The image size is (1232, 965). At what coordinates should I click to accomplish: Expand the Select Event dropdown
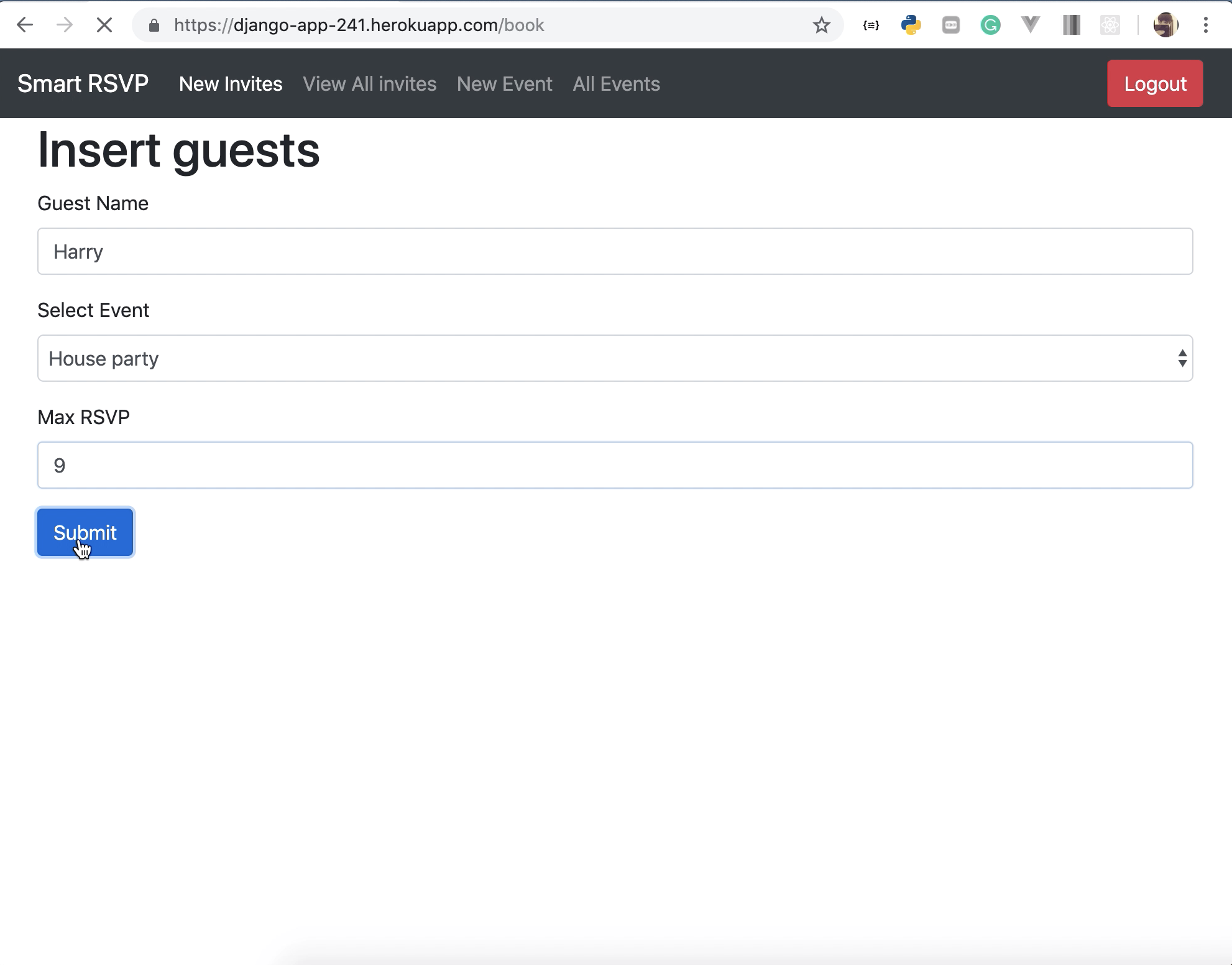(614, 358)
